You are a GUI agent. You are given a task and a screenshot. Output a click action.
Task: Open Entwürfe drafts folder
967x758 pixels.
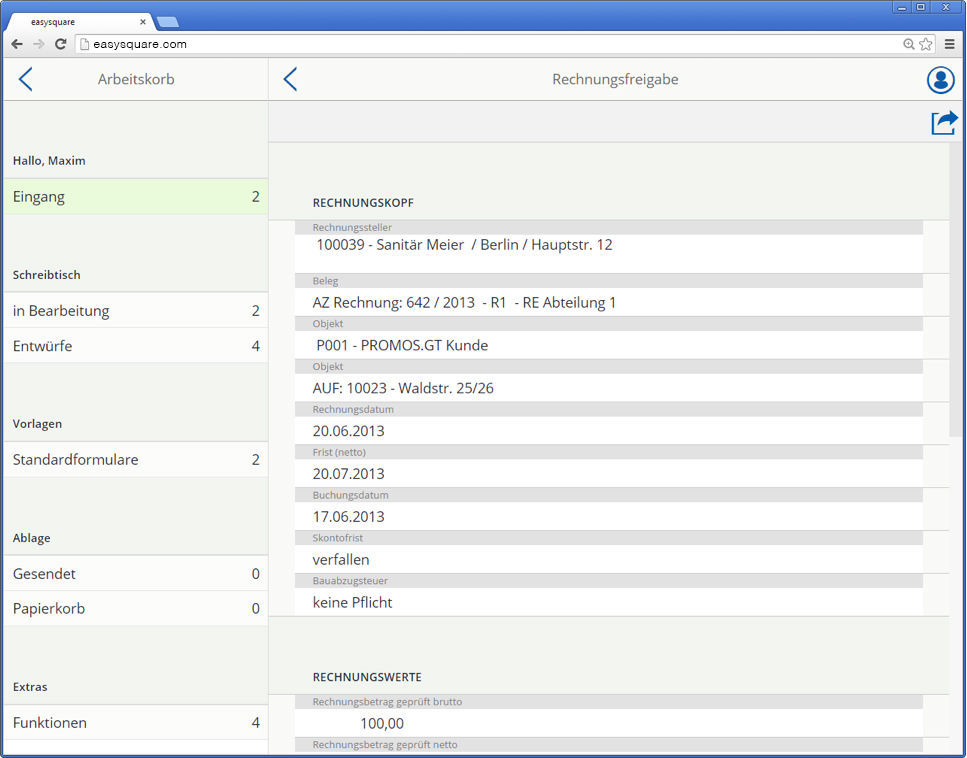135,346
